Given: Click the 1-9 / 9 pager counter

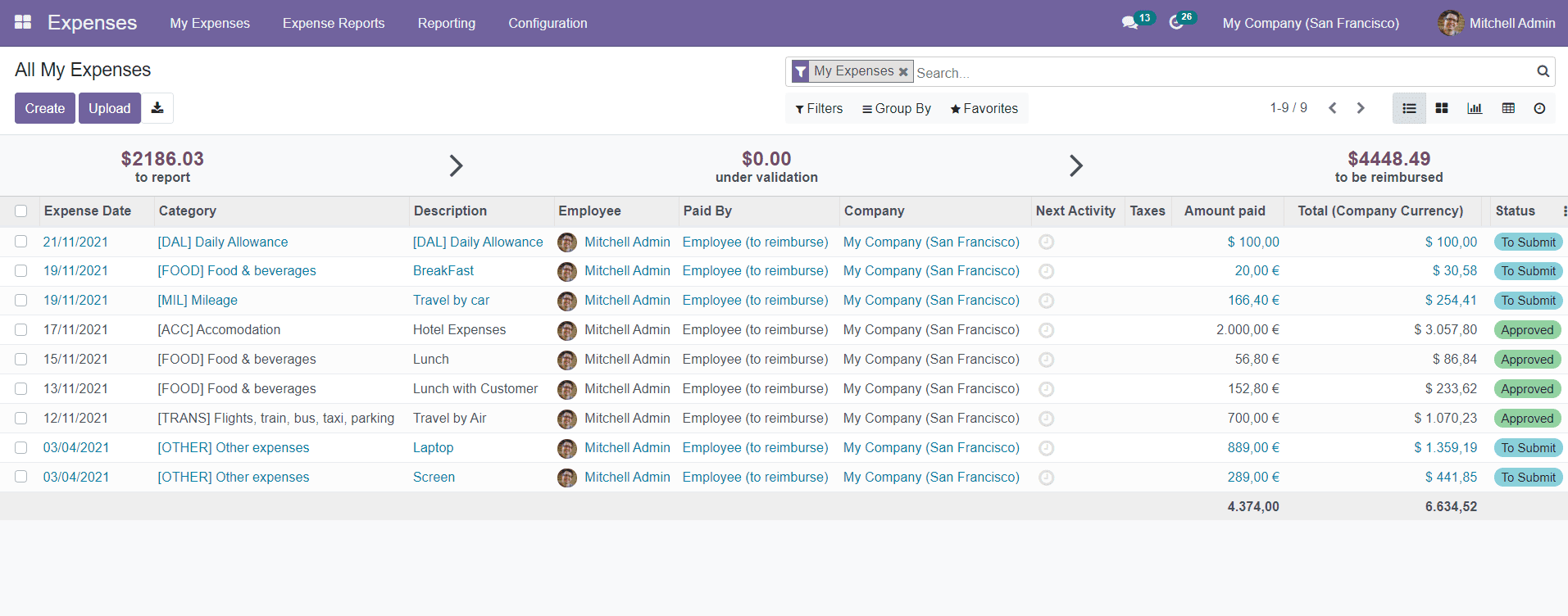Looking at the screenshot, I should click(1288, 108).
